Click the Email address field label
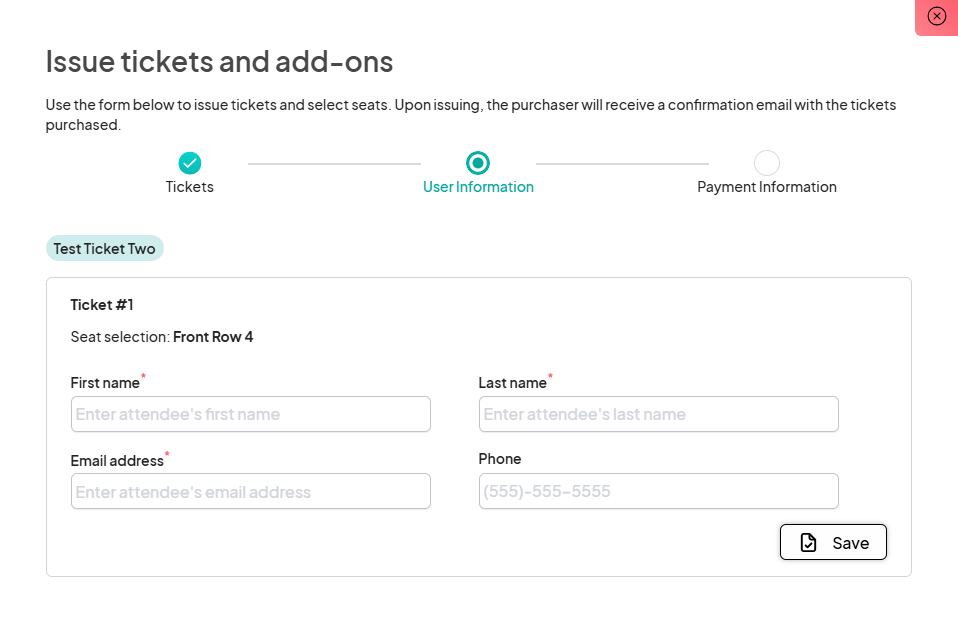The width and height of the screenshot is (958, 619). click(117, 461)
